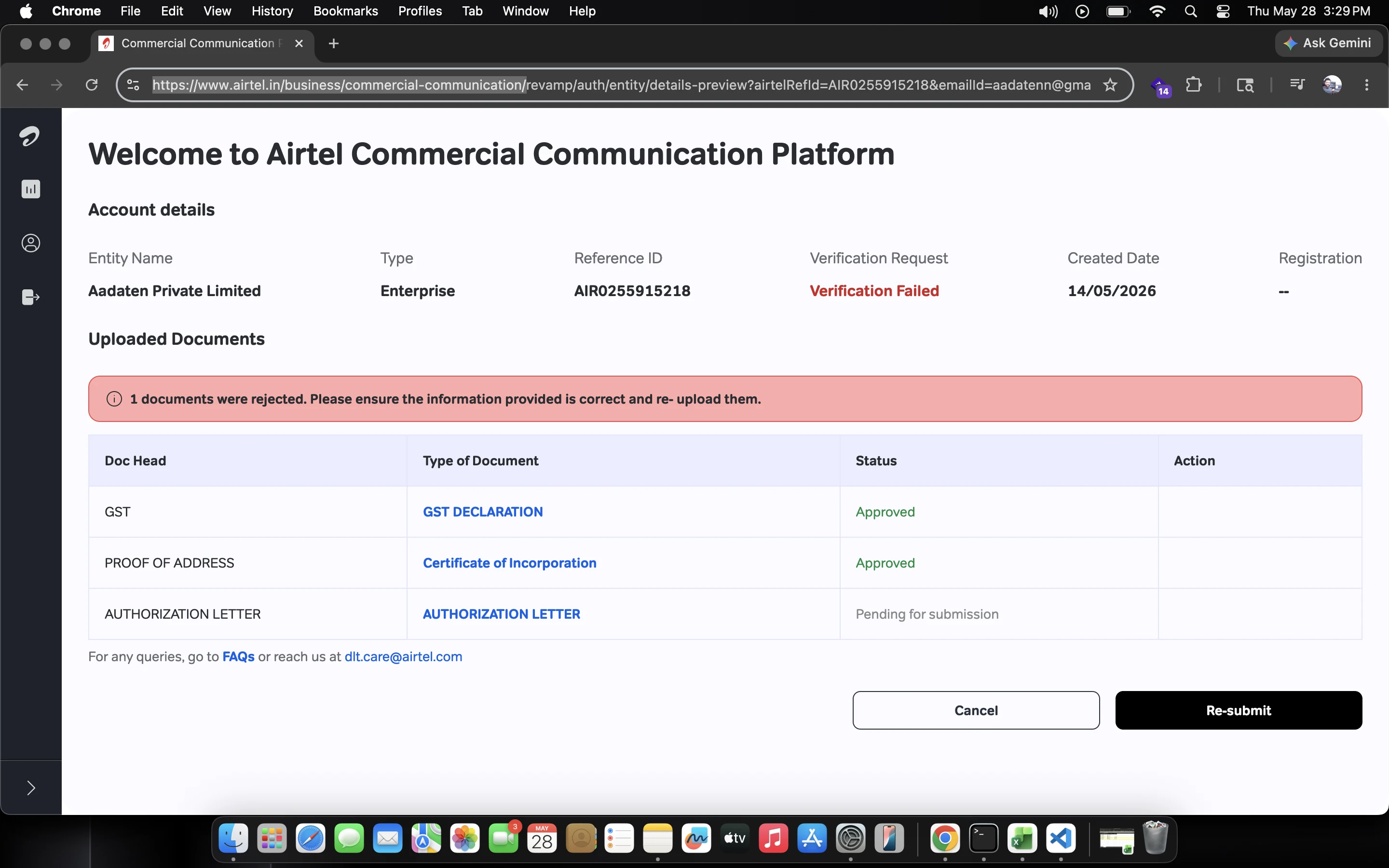This screenshot has width=1389, height=868.
Task: Open media controls in Chrome toolbar
Action: (1297, 84)
